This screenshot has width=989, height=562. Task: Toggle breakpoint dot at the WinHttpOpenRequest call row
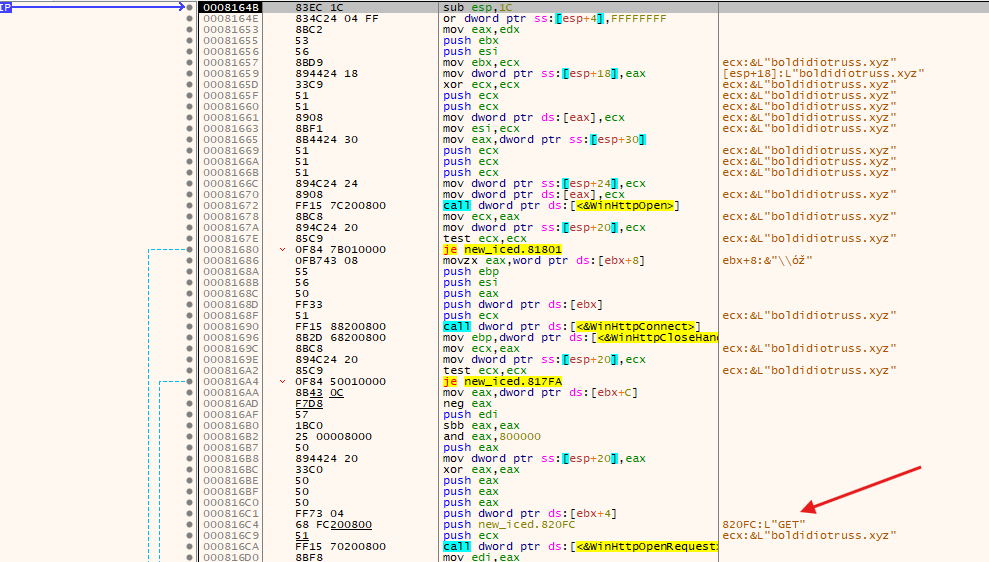(x=189, y=547)
